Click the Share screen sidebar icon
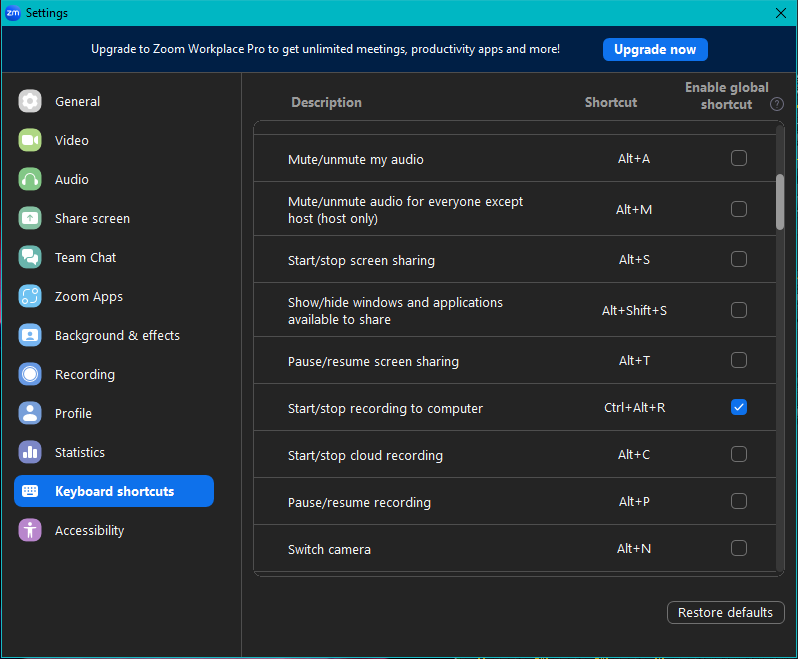798x659 pixels. (30, 218)
